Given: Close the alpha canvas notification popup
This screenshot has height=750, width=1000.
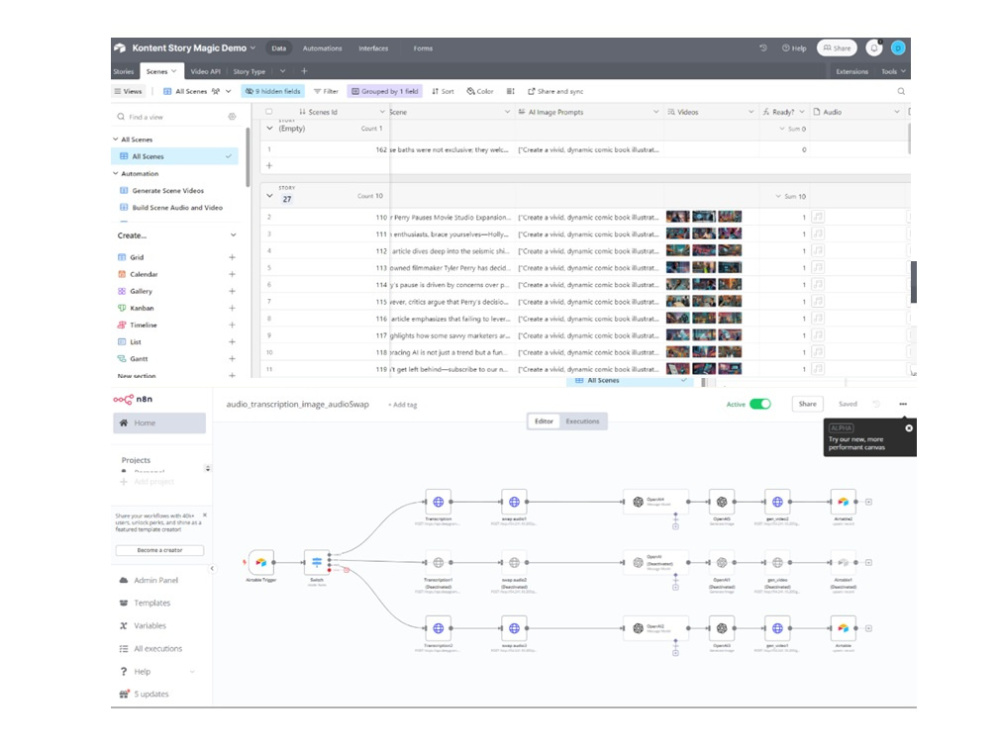Looking at the screenshot, I should tap(909, 428).
